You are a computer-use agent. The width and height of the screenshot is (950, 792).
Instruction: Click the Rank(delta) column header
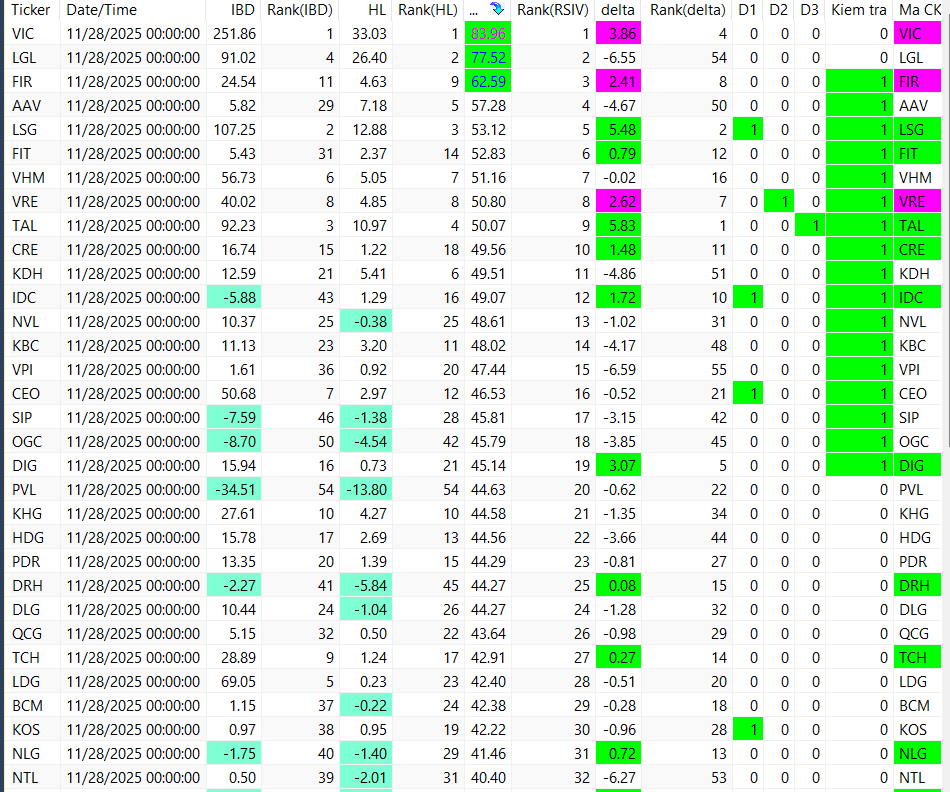pos(688,10)
